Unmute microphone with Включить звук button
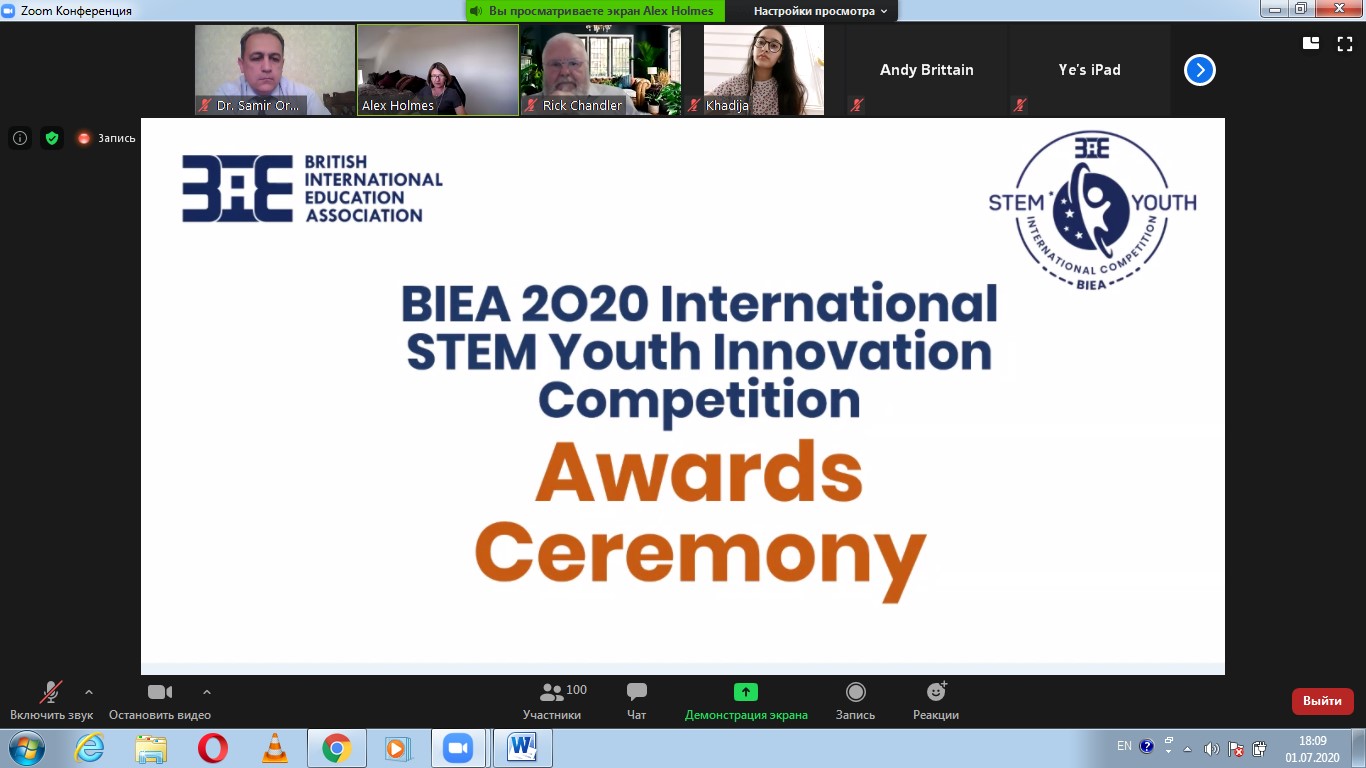This screenshot has width=1366, height=768. click(x=51, y=701)
